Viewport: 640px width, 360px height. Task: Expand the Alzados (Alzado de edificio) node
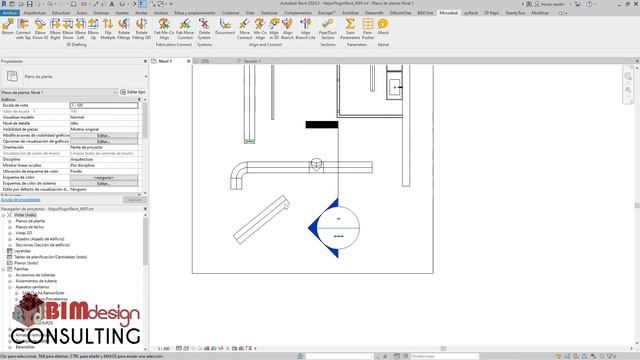point(10,239)
